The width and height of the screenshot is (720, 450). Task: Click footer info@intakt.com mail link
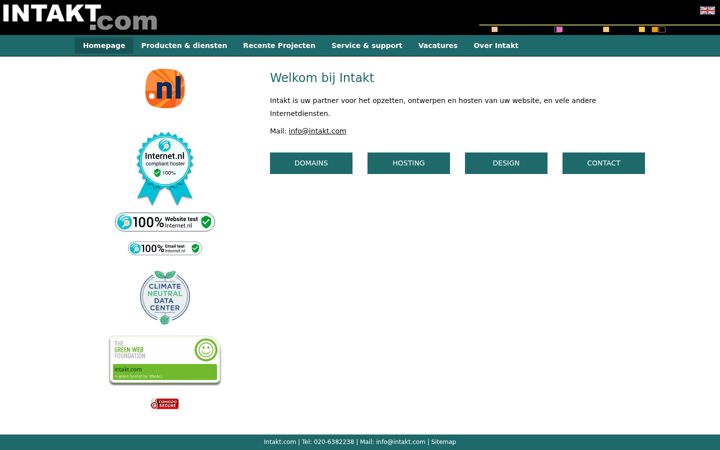point(400,442)
